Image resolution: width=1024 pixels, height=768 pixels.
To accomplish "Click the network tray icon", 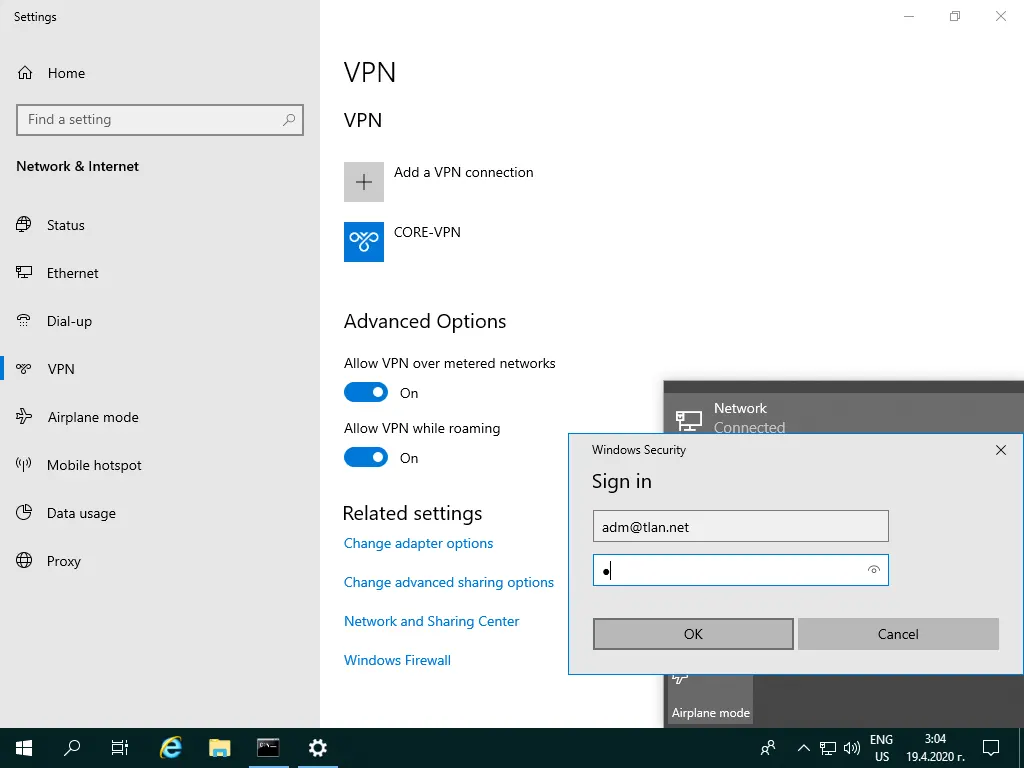I will tap(828, 748).
